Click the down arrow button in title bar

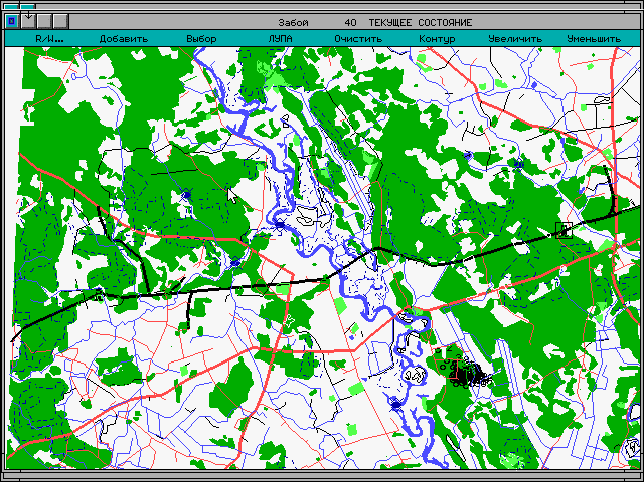click(28, 21)
